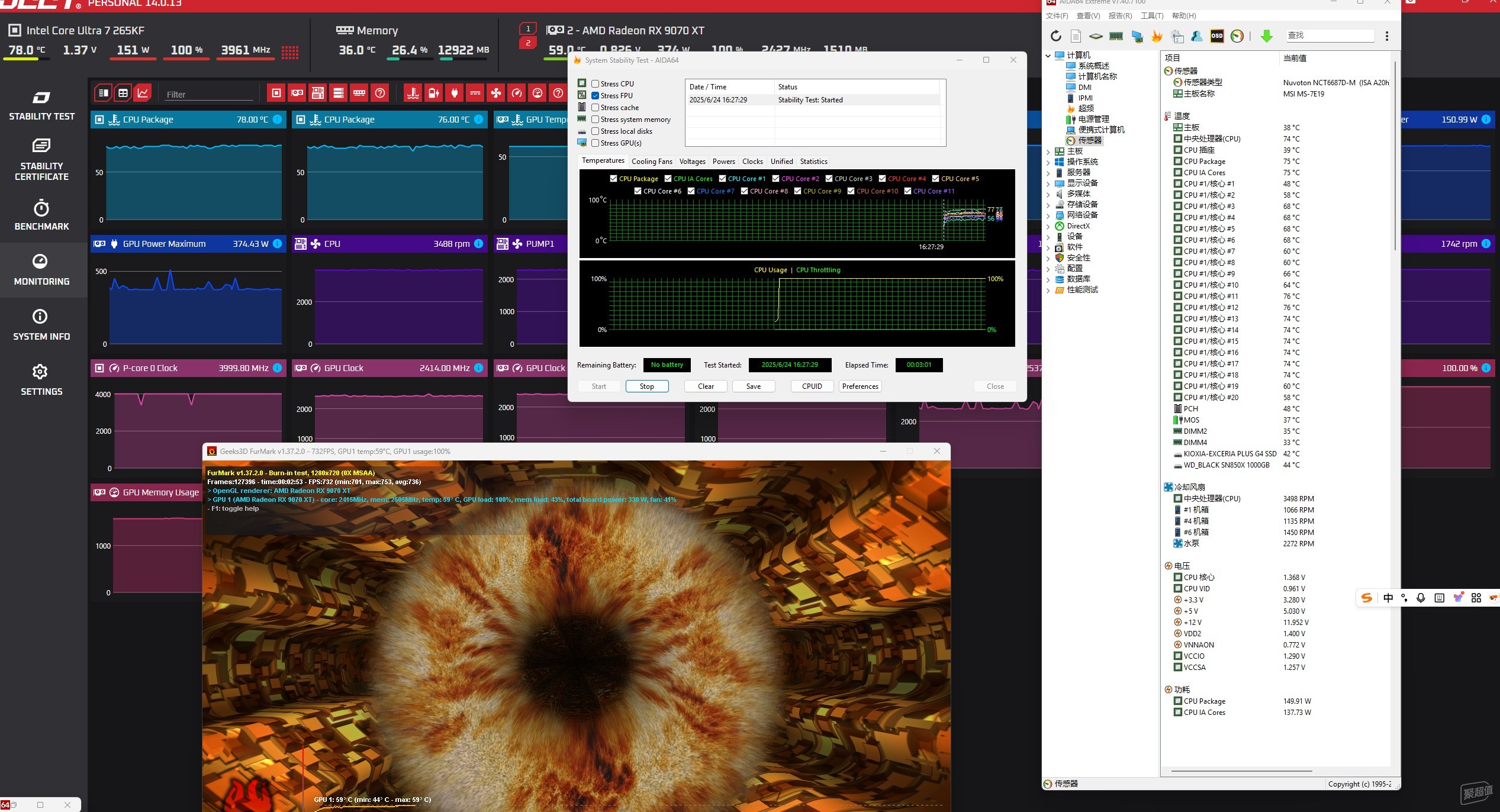The height and width of the screenshot is (812, 1500).
Task: Enable the Stress cache checkbox
Action: click(x=596, y=108)
